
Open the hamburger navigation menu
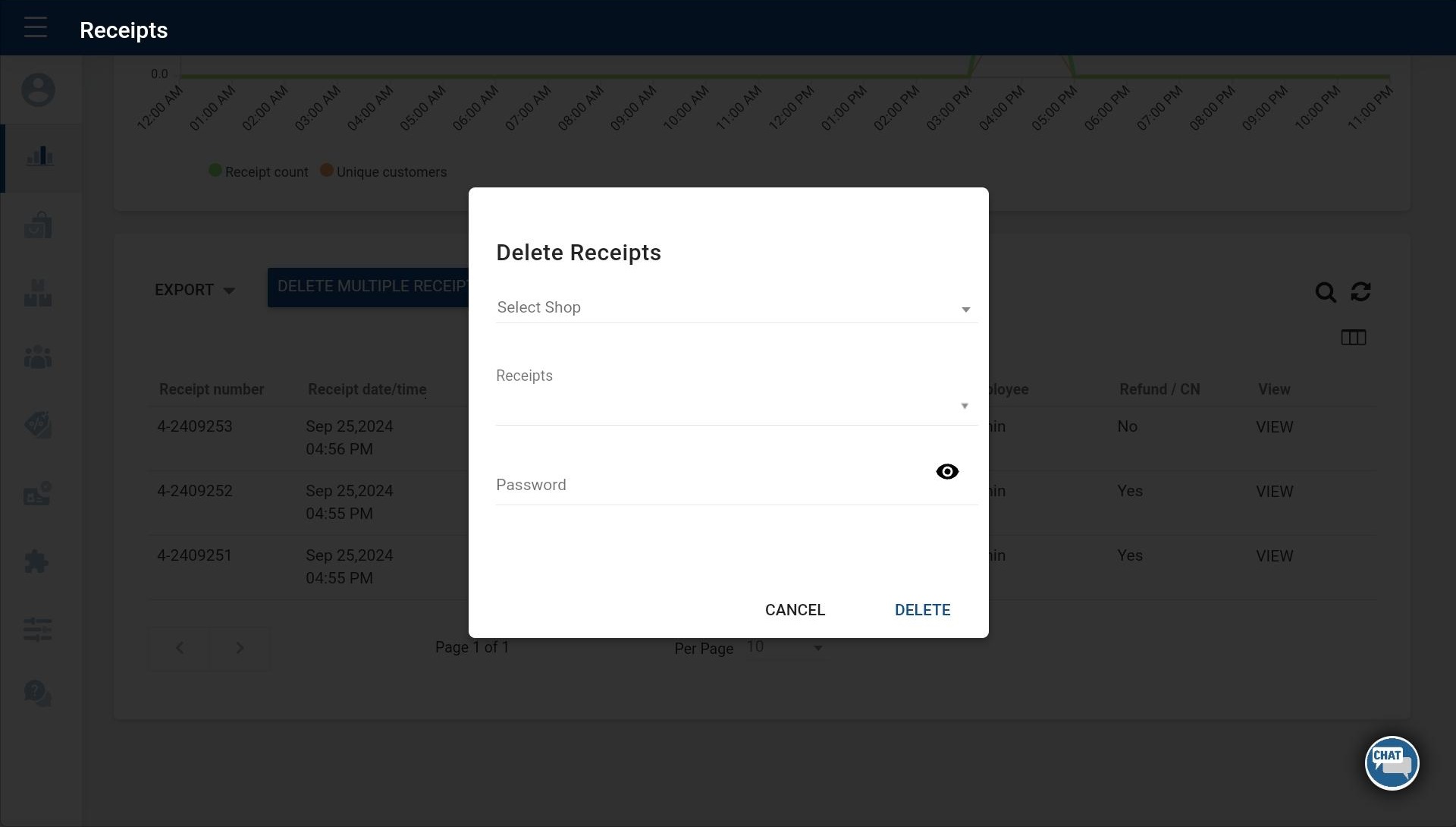pos(35,28)
